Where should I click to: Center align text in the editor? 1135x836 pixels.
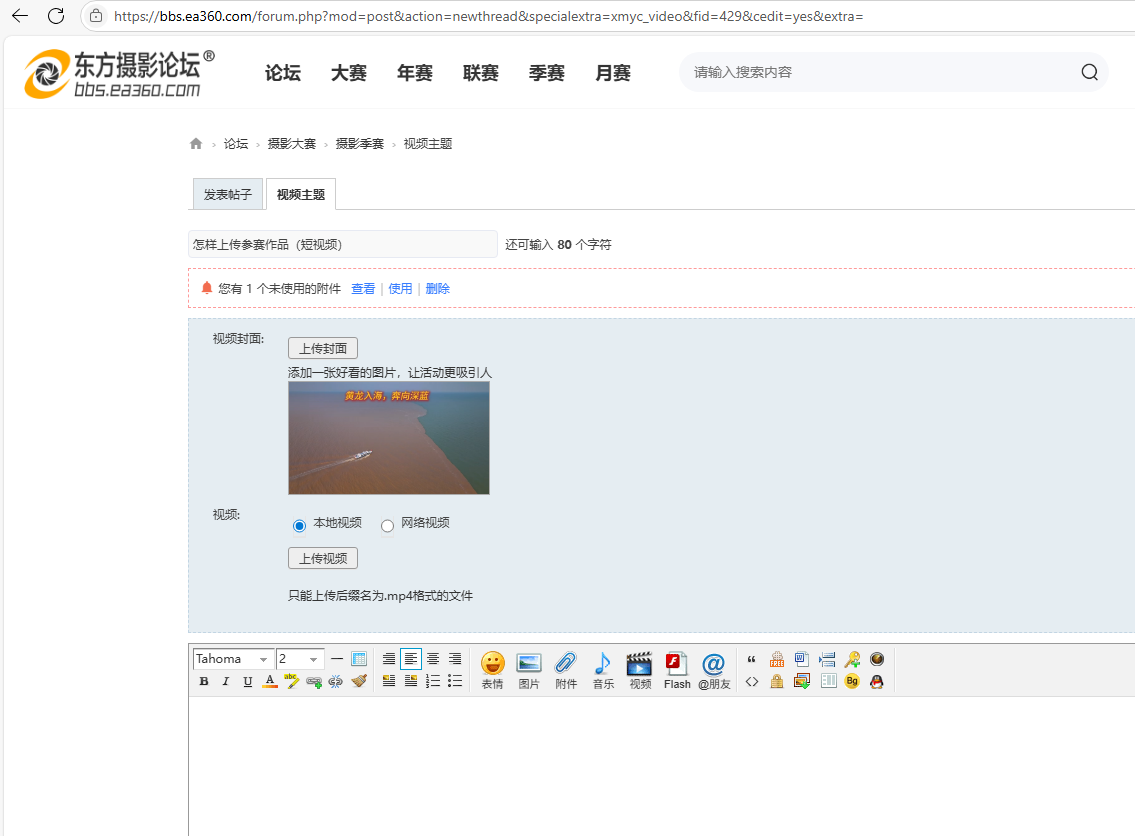tap(433, 659)
